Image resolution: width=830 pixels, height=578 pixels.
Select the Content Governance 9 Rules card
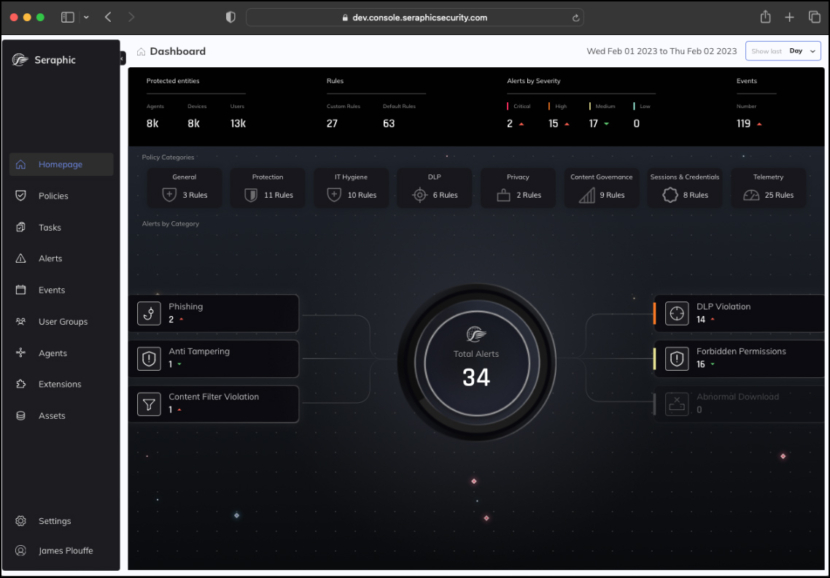tap(601, 188)
